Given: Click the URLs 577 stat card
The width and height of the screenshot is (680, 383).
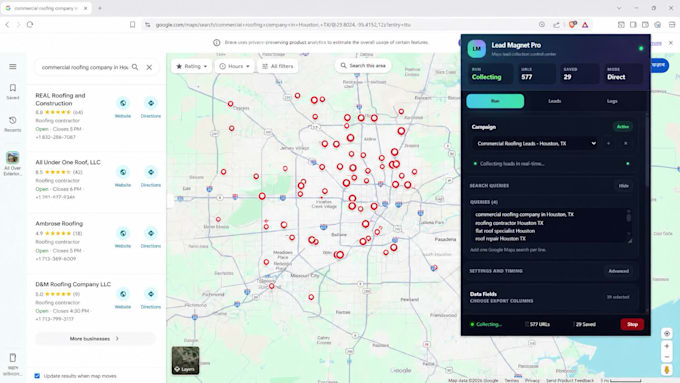Looking at the screenshot, I should tap(536, 74).
